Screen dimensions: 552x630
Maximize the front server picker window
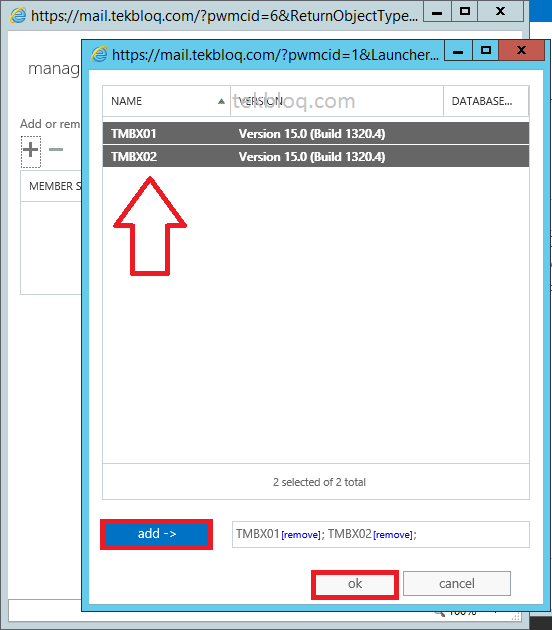pos(486,51)
